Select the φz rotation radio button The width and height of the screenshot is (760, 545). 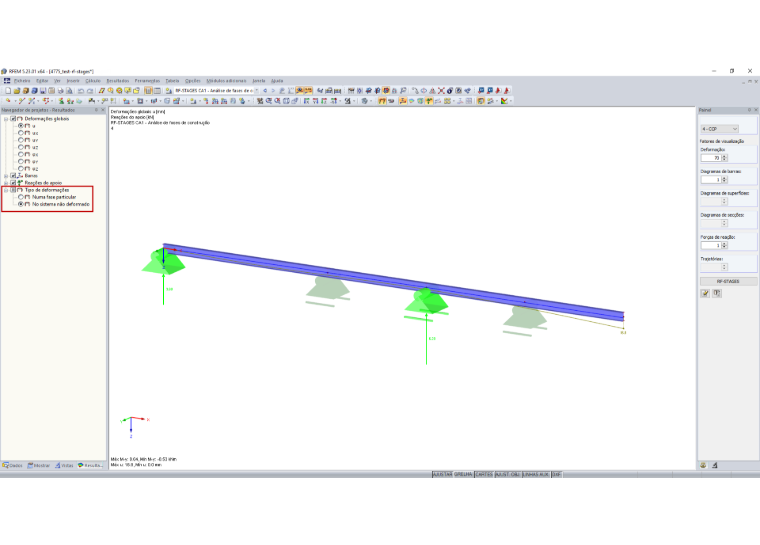[x=21, y=169]
